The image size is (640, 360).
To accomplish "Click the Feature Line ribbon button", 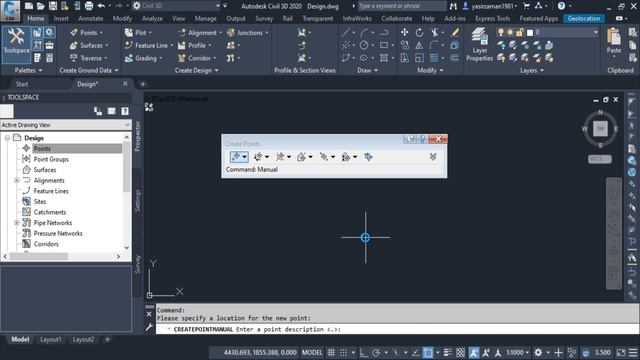I will click(x=149, y=45).
